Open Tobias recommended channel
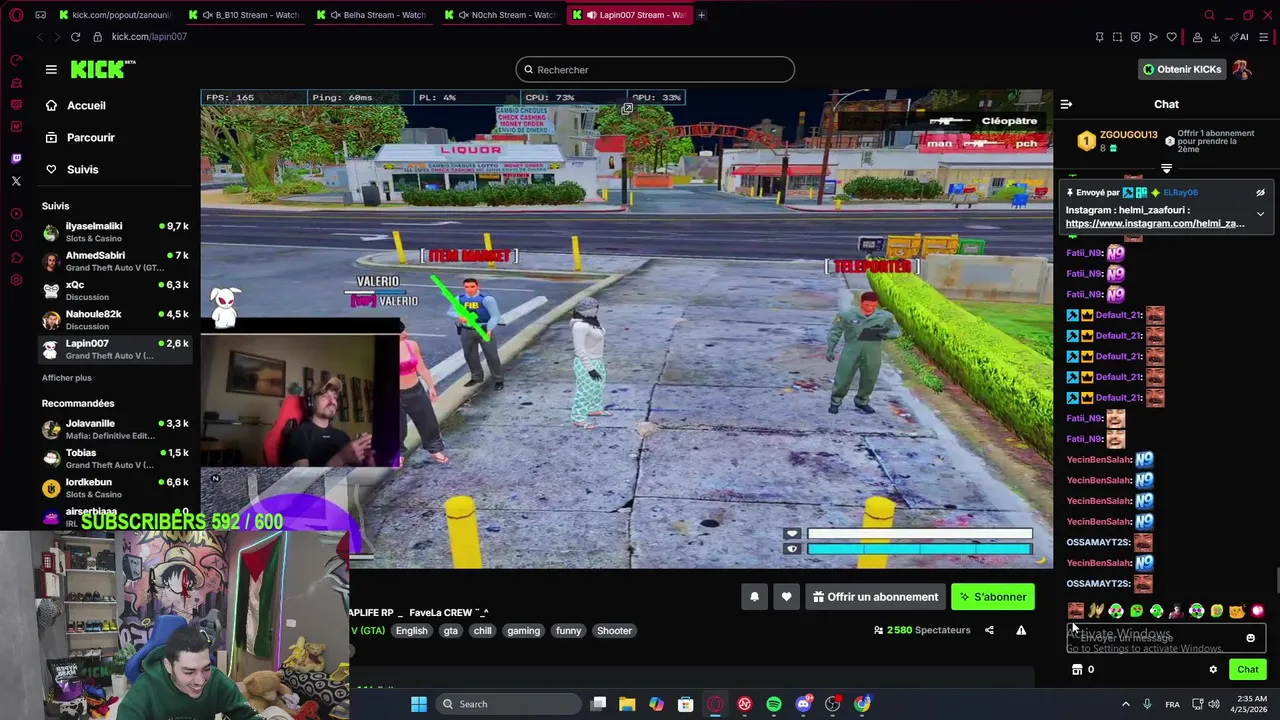The width and height of the screenshot is (1280, 720). click(115, 458)
